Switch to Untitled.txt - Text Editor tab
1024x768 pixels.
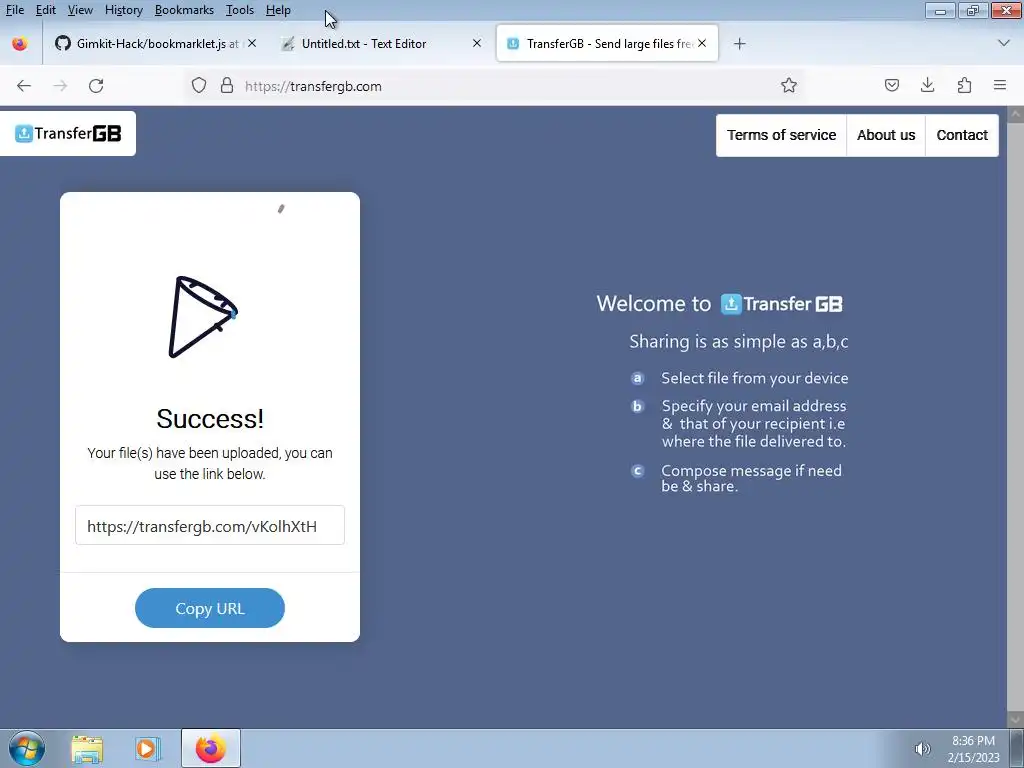381,44
